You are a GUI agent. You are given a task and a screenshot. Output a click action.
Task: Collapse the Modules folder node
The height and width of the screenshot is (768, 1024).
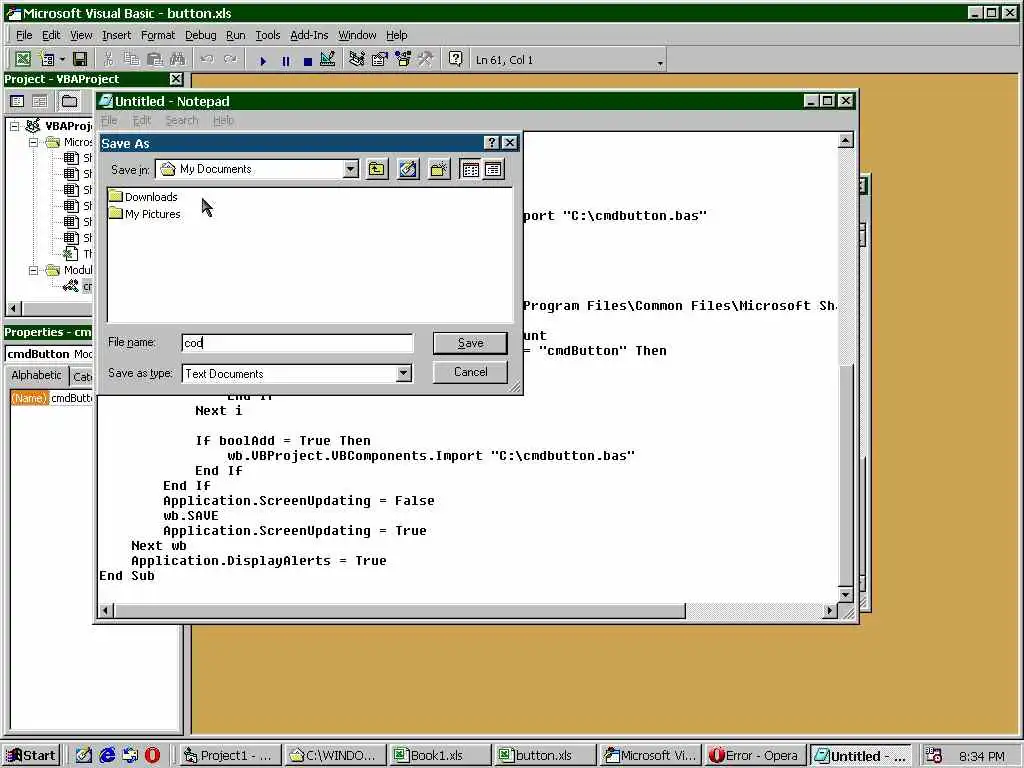(33, 270)
